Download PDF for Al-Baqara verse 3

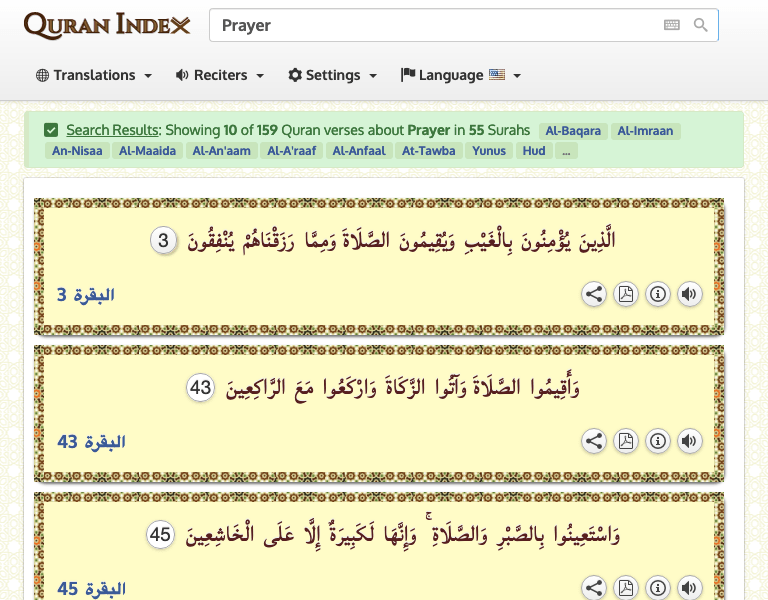click(625, 294)
